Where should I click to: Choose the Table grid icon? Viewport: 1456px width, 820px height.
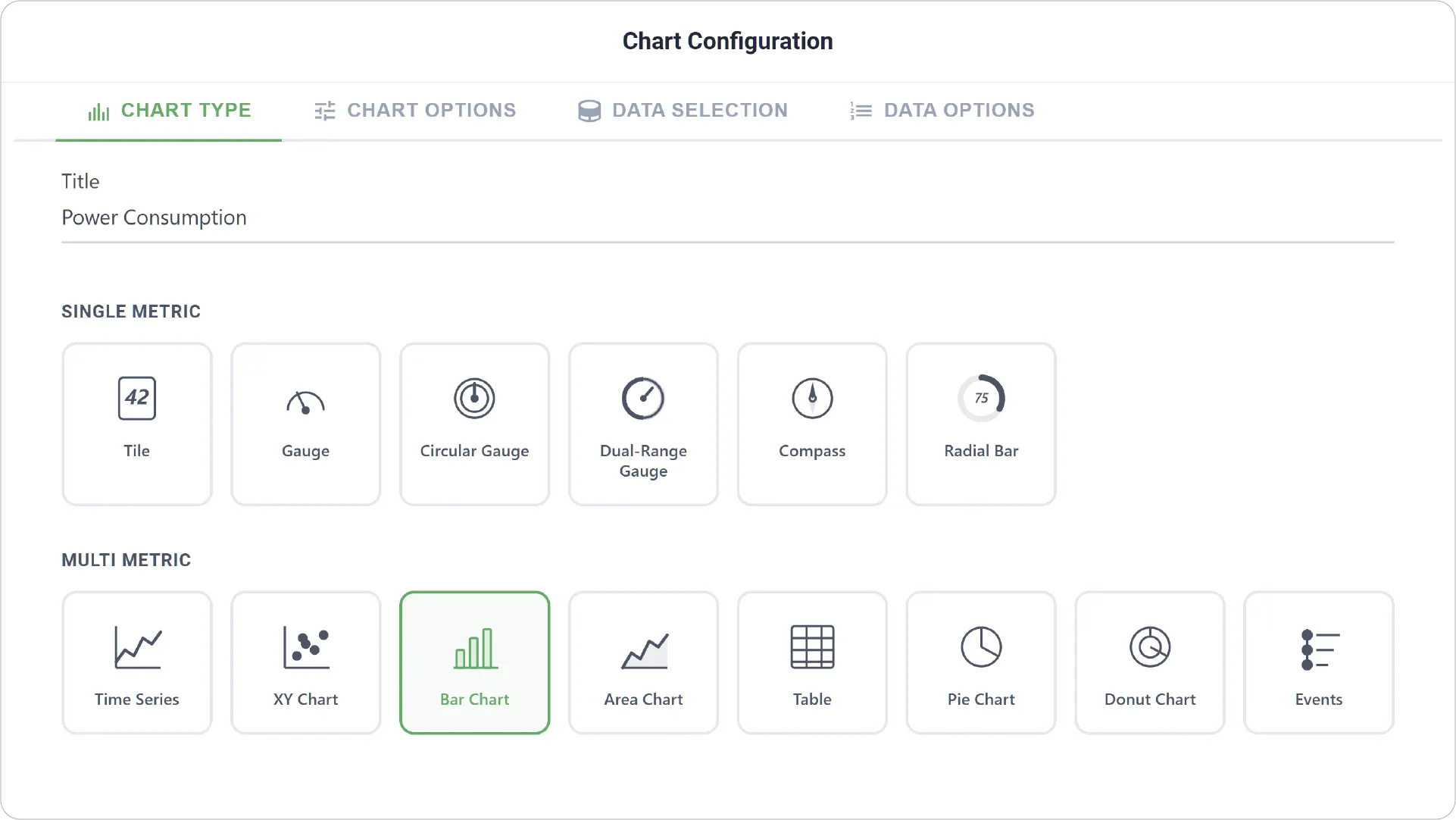[812, 647]
